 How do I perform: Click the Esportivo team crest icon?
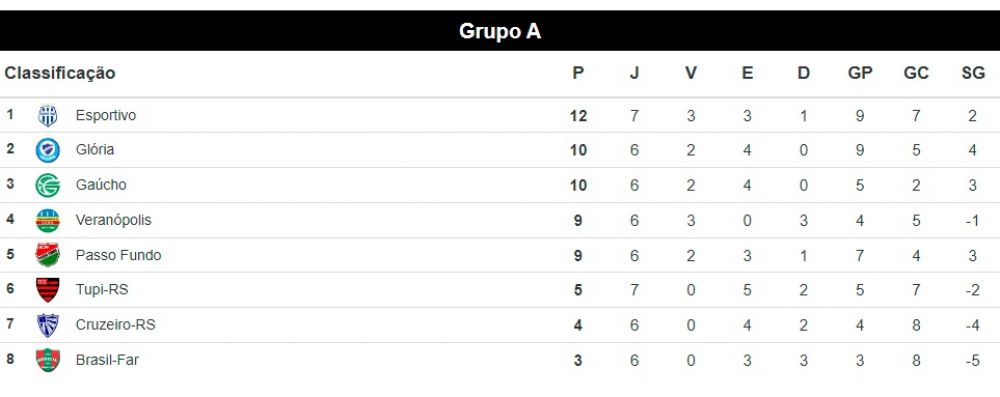click(x=48, y=116)
